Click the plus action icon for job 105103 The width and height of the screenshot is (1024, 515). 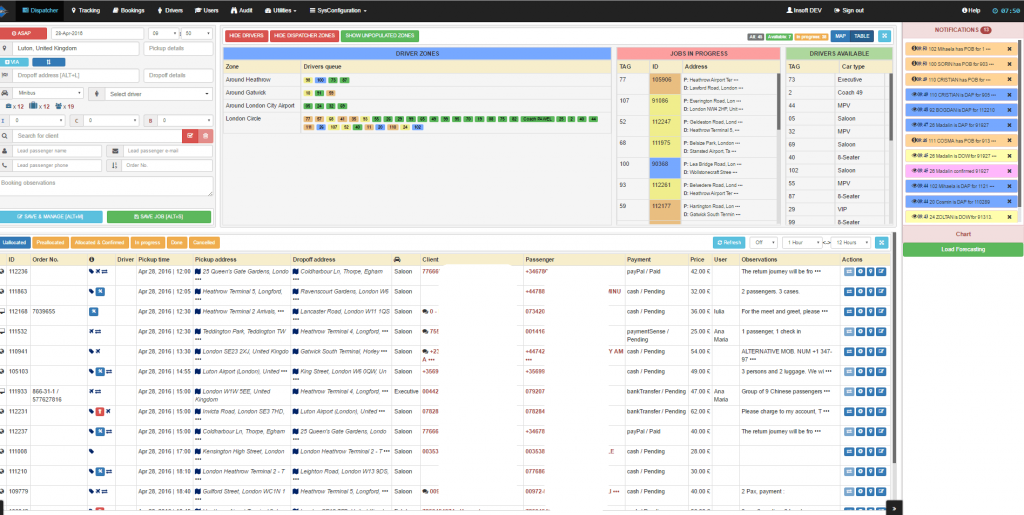click(861, 371)
